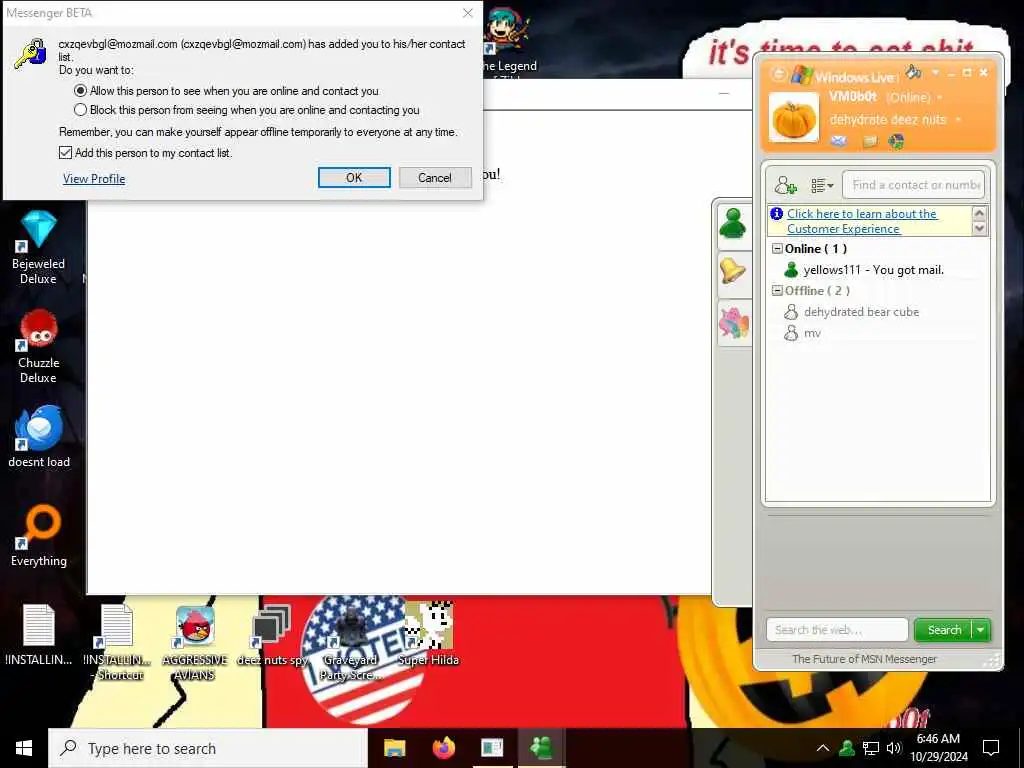Select the pink butterfly tab
Viewport: 1024px width, 768px height.
(733, 323)
